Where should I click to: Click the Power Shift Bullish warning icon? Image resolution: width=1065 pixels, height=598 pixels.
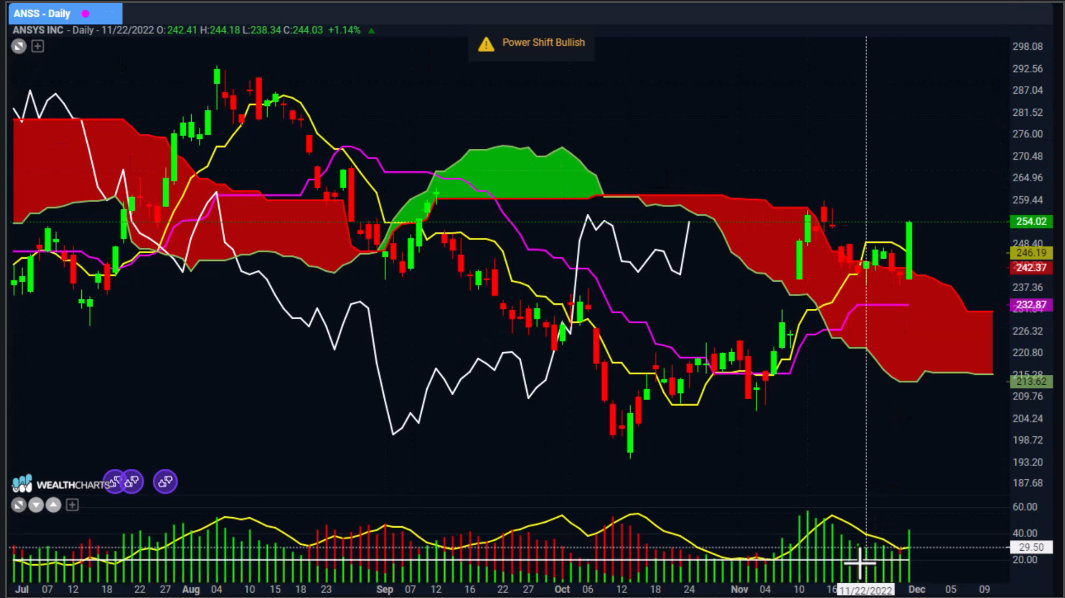click(x=486, y=44)
